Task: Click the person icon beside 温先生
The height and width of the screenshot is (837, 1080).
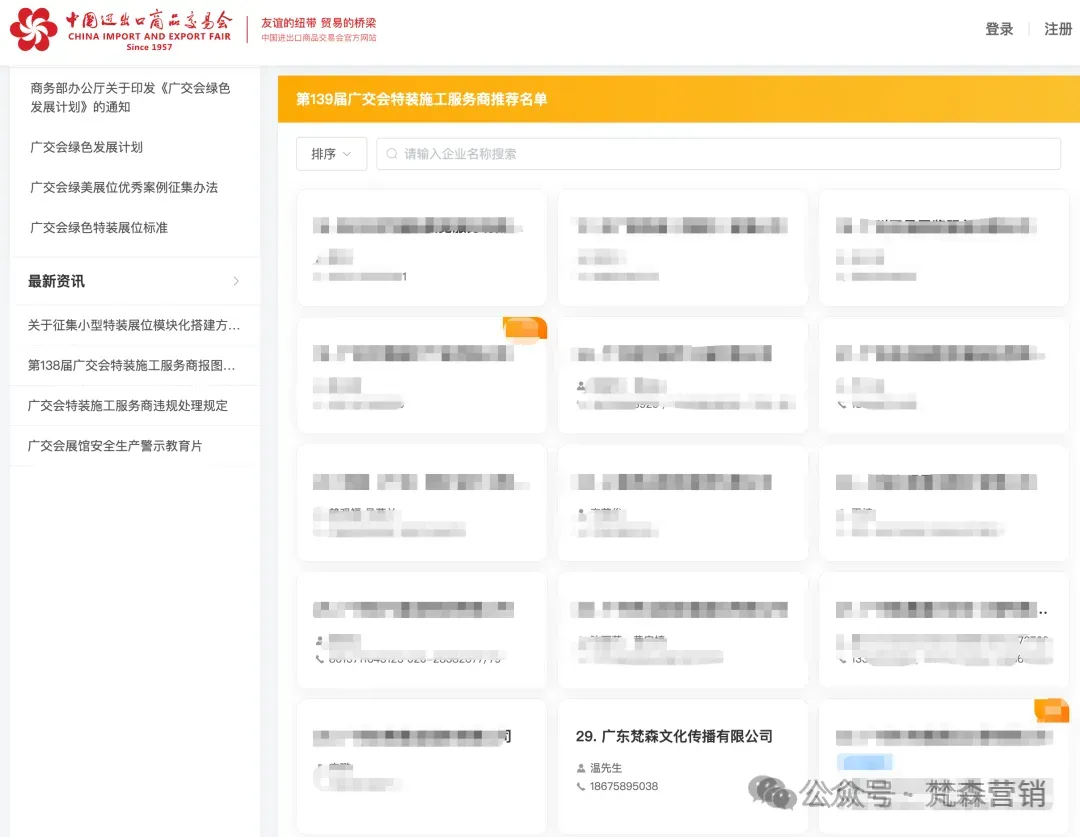Action: pyautogui.click(x=582, y=769)
